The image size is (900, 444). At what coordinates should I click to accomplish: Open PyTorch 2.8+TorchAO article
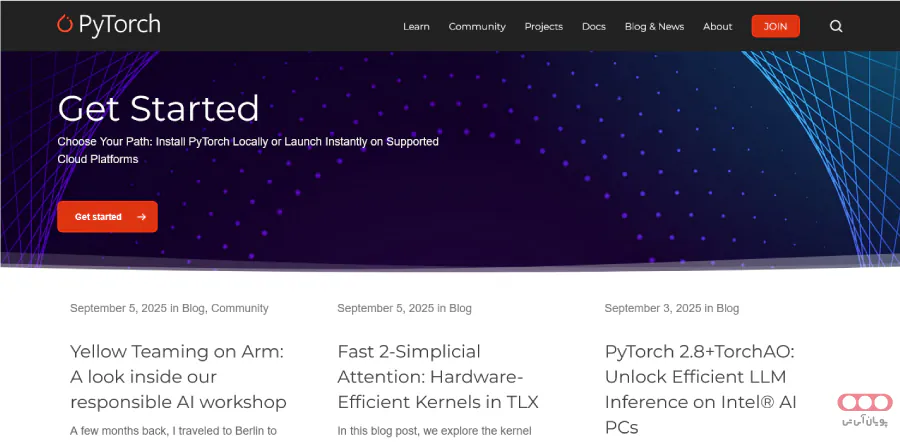(700, 389)
